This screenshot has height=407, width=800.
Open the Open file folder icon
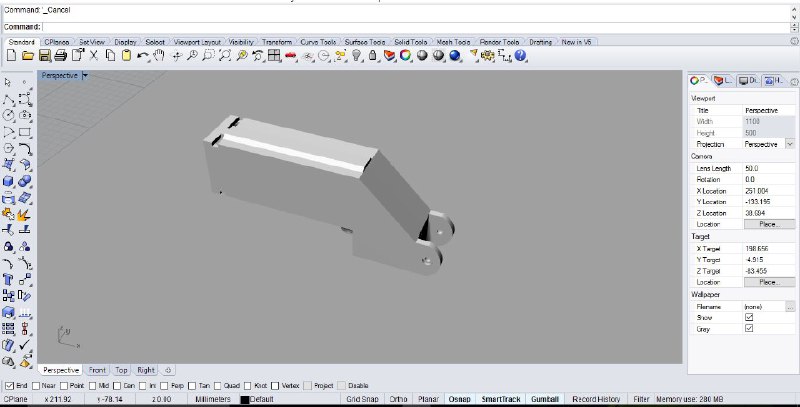(27, 56)
